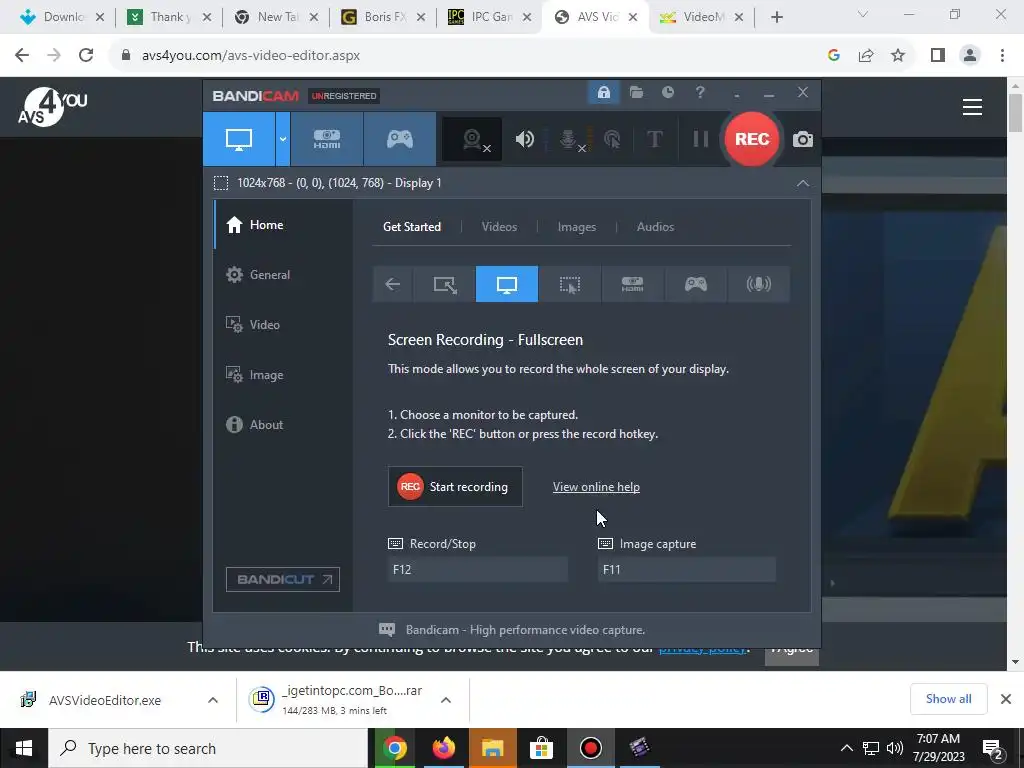Image resolution: width=1024 pixels, height=768 pixels.
Task: Toggle webcam overlay in Bandicam toolbar
Action: pyautogui.click(x=472, y=139)
